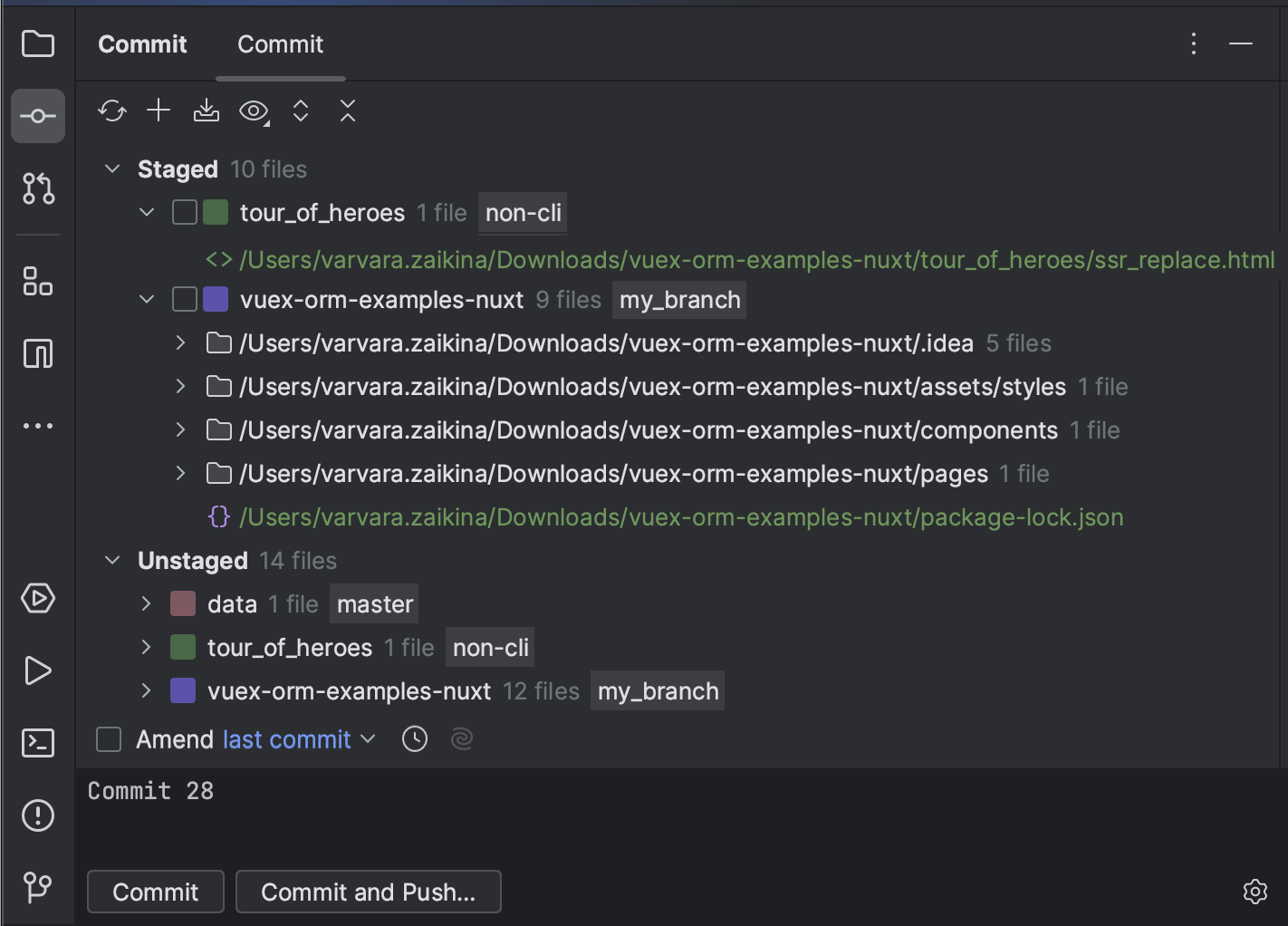Show more tool windows ellipsis
This screenshot has width=1288, height=926.
[38, 425]
